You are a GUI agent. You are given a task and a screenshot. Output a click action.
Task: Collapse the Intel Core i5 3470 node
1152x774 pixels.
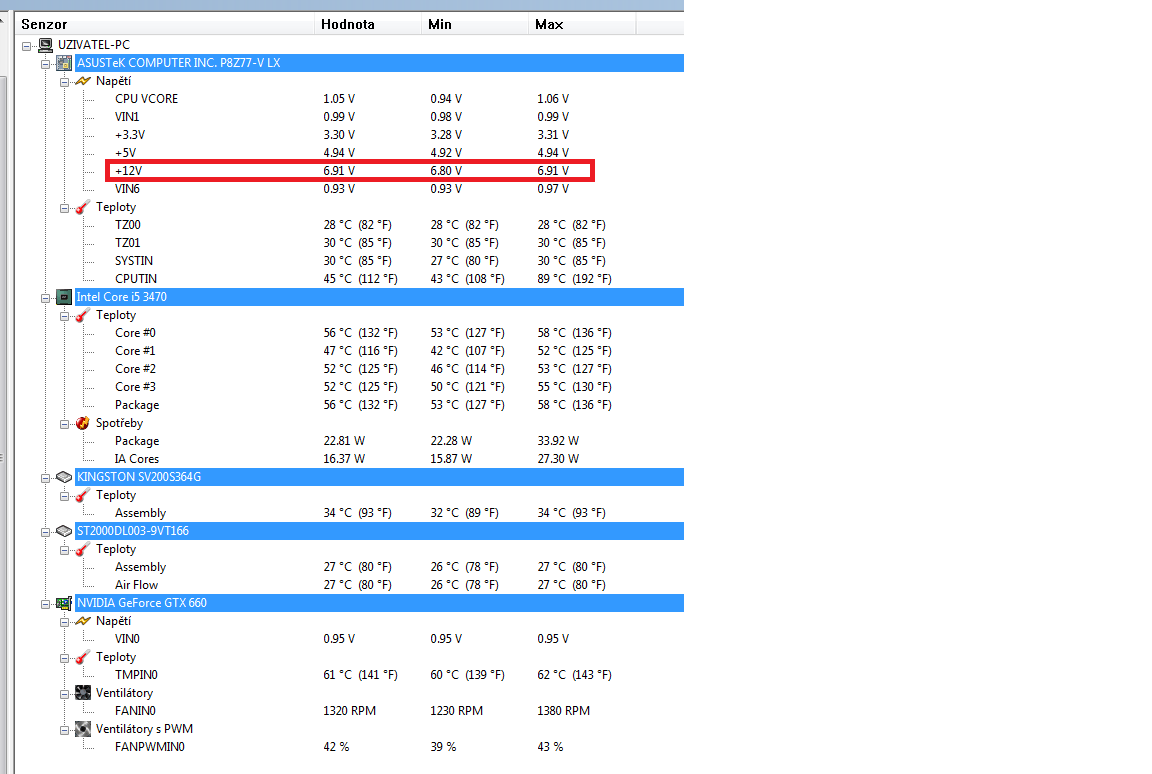coord(46,297)
